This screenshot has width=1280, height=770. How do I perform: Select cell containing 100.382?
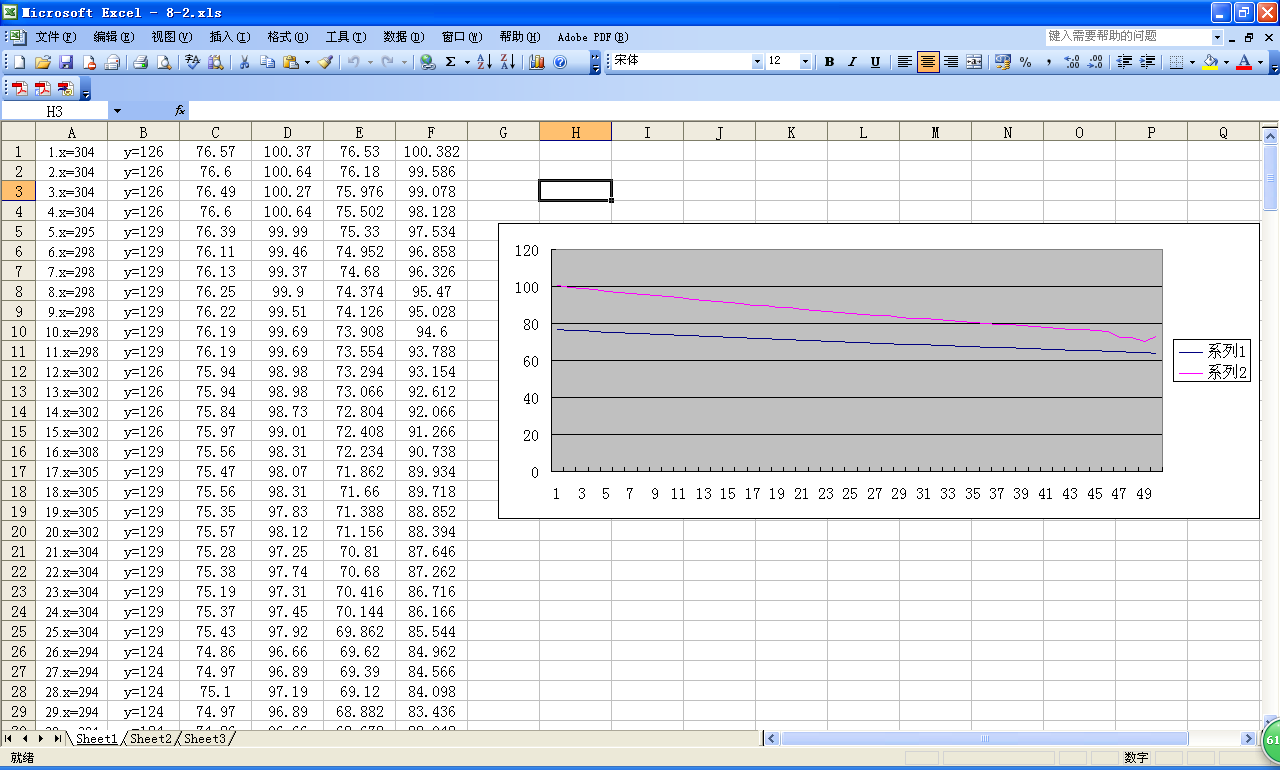coord(432,152)
